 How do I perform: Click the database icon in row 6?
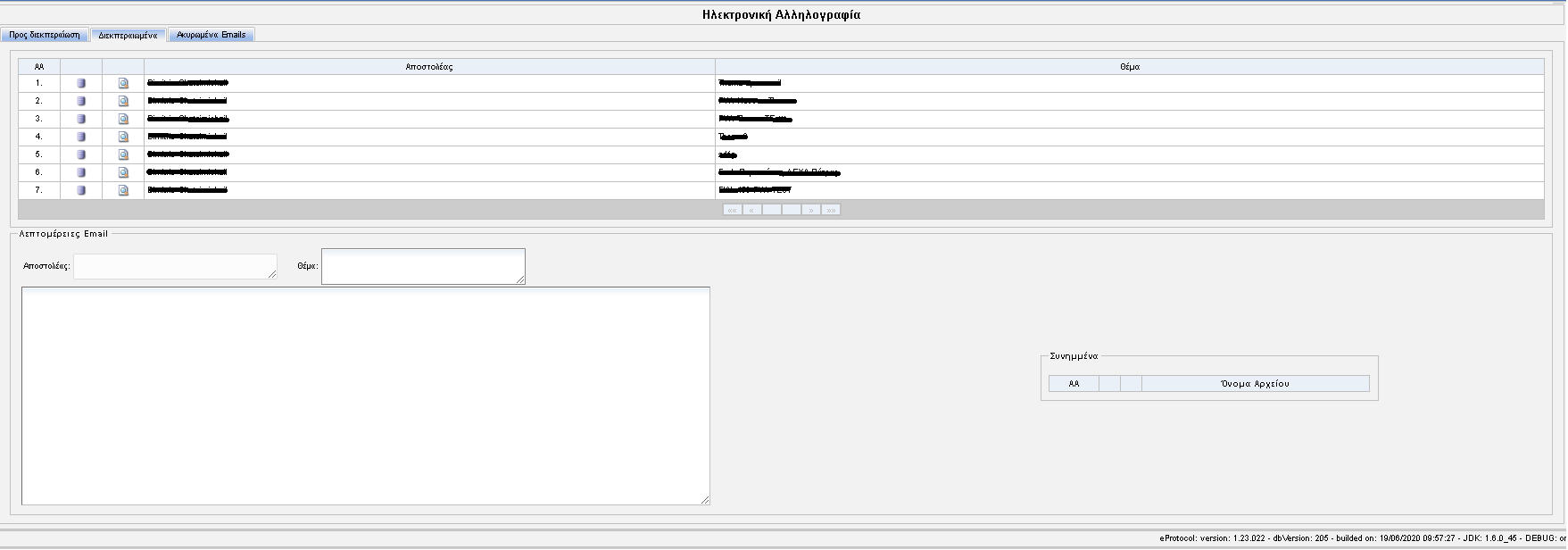tap(81, 172)
